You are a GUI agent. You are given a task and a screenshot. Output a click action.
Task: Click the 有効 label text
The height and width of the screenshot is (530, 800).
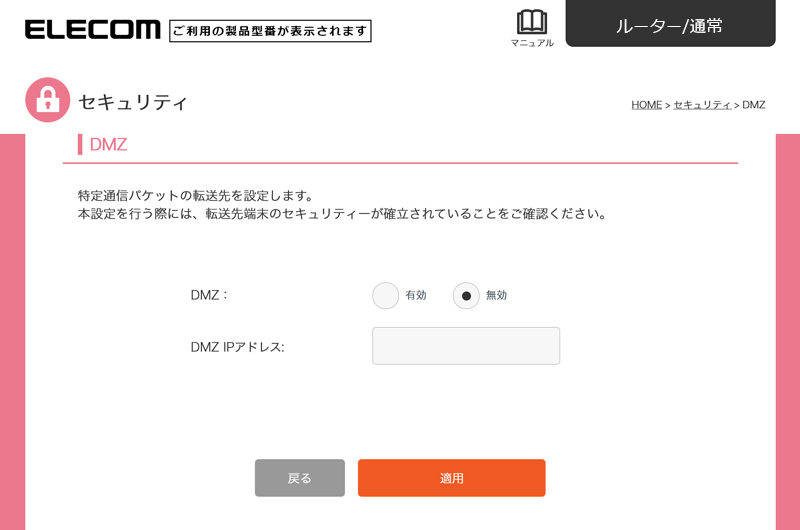(x=416, y=296)
